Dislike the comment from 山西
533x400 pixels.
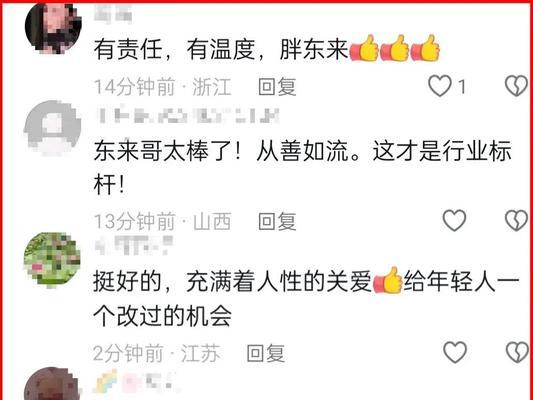(x=516, y=221)
